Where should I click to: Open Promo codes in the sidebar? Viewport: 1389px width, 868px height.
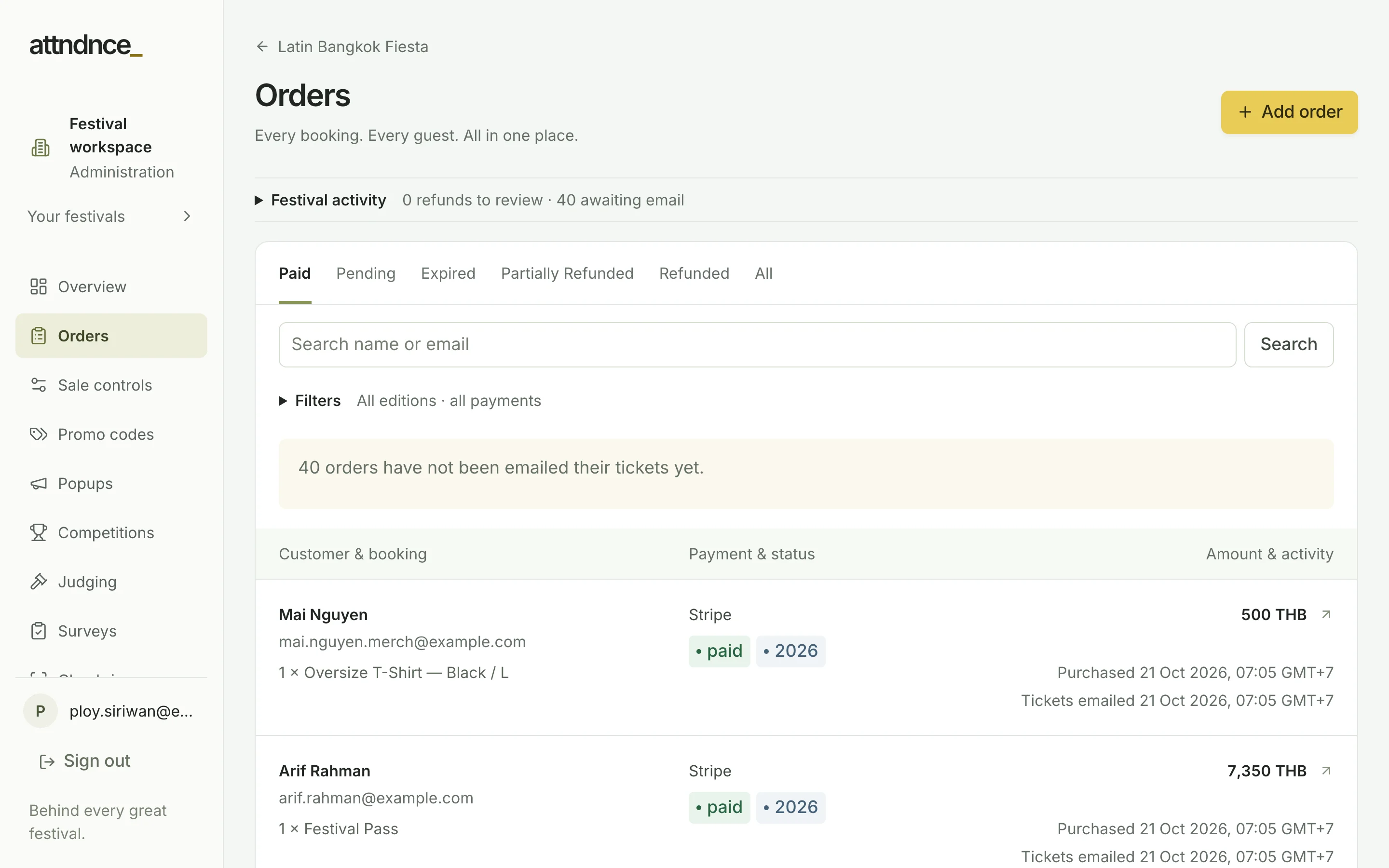[111, 434]
